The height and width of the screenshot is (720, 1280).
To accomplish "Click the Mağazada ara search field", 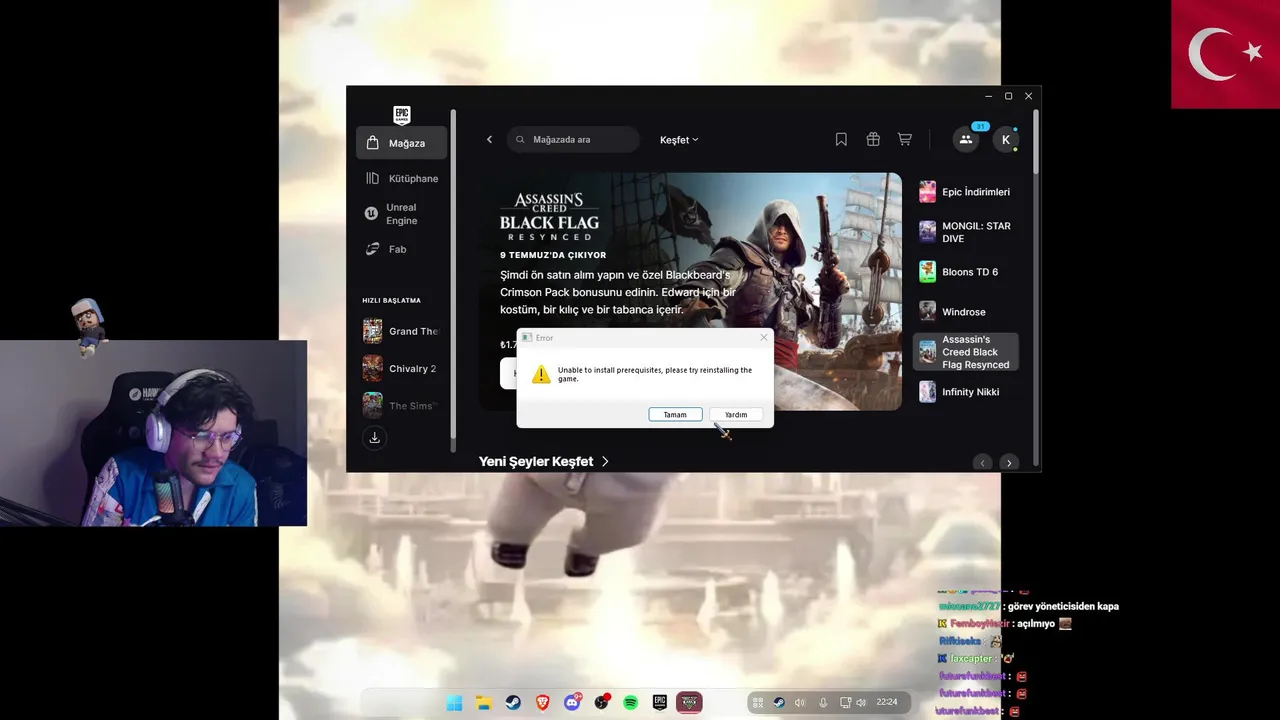I will pyautogui.click(x=573, y=140).
